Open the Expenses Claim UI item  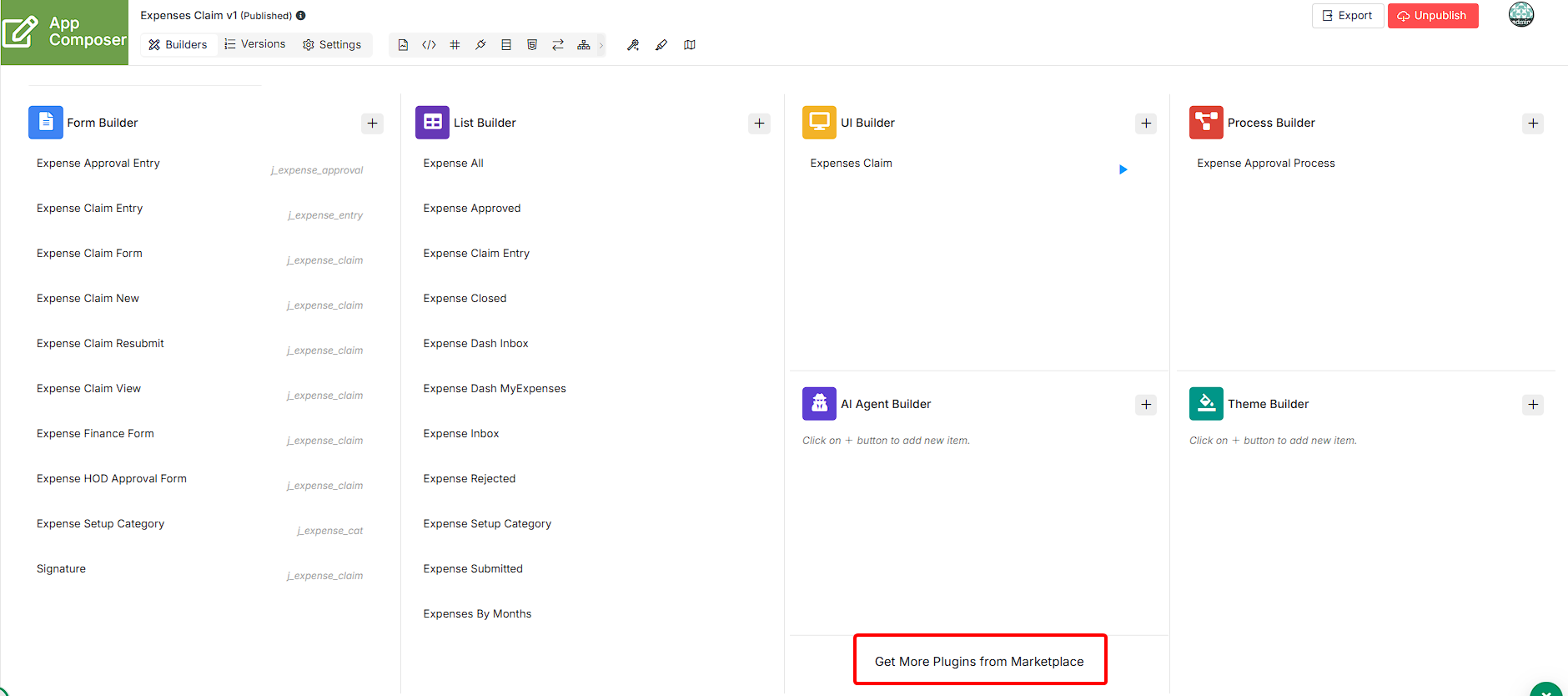click(851, 164)
